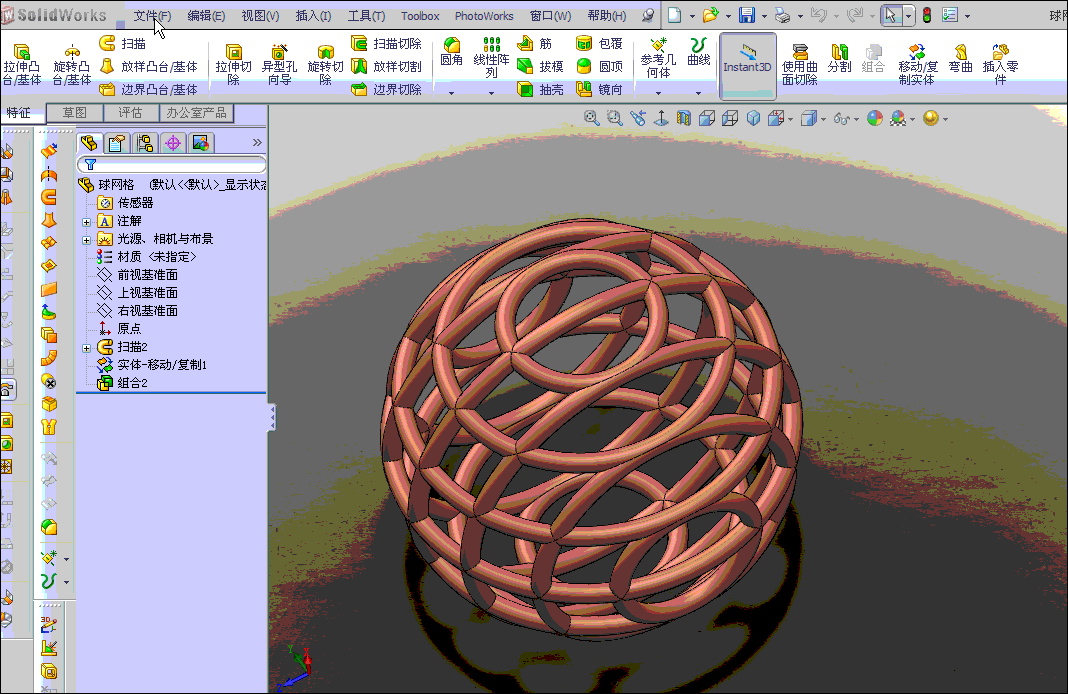Select the Wrap (包覆) tool

pos(599,44)
